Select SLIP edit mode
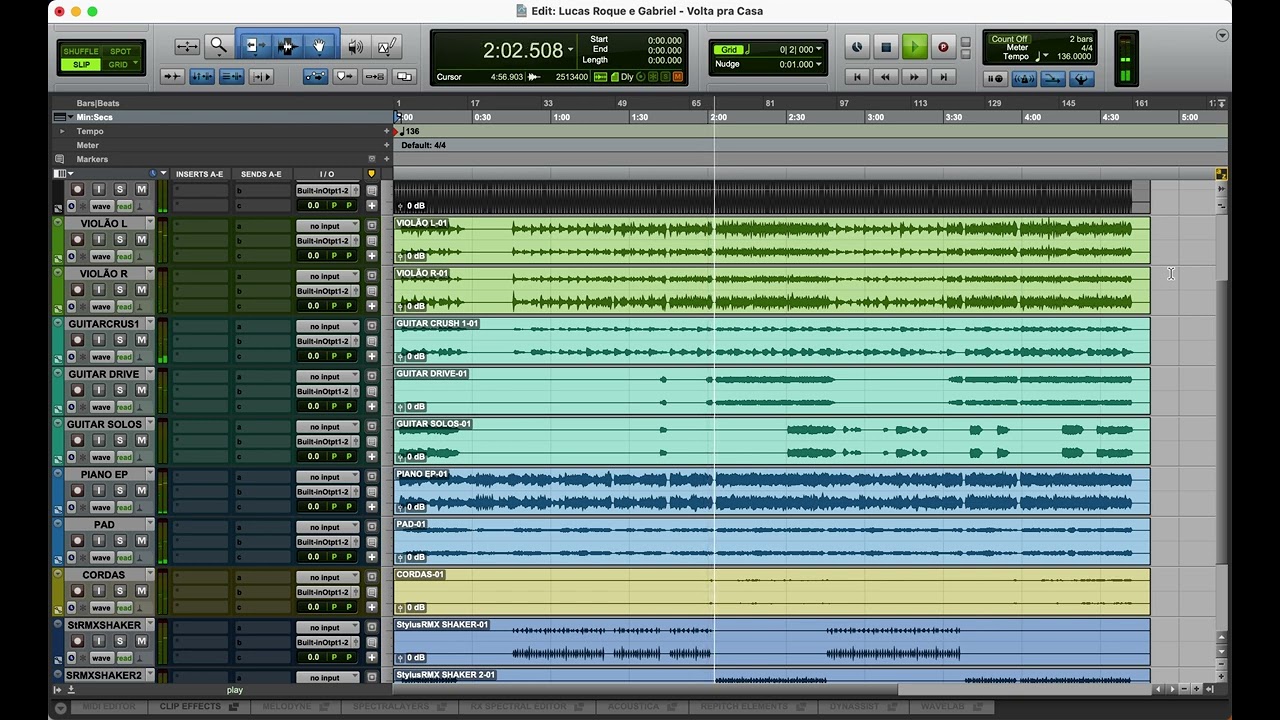The height and width of the screenshot is (720, 1280). 81,64
